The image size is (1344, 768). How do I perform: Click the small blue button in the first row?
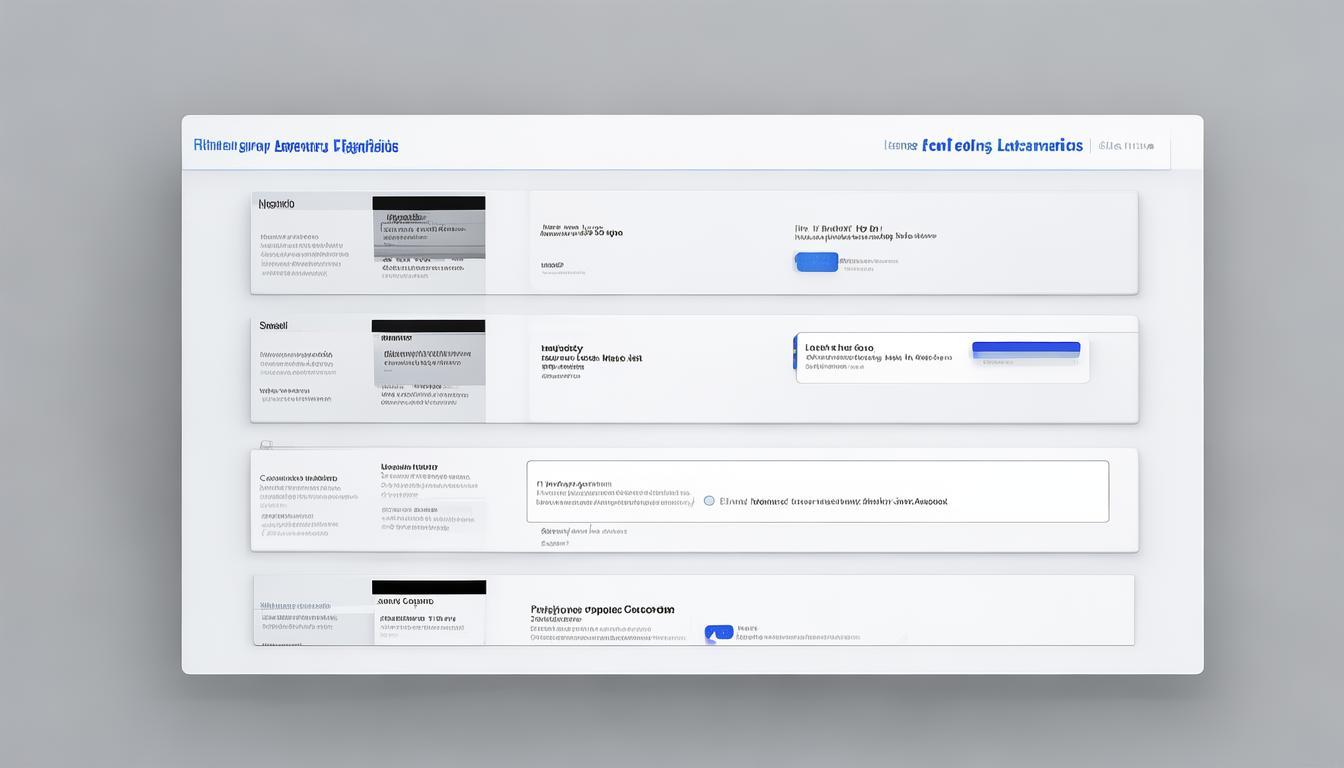(x=816, y=262)
